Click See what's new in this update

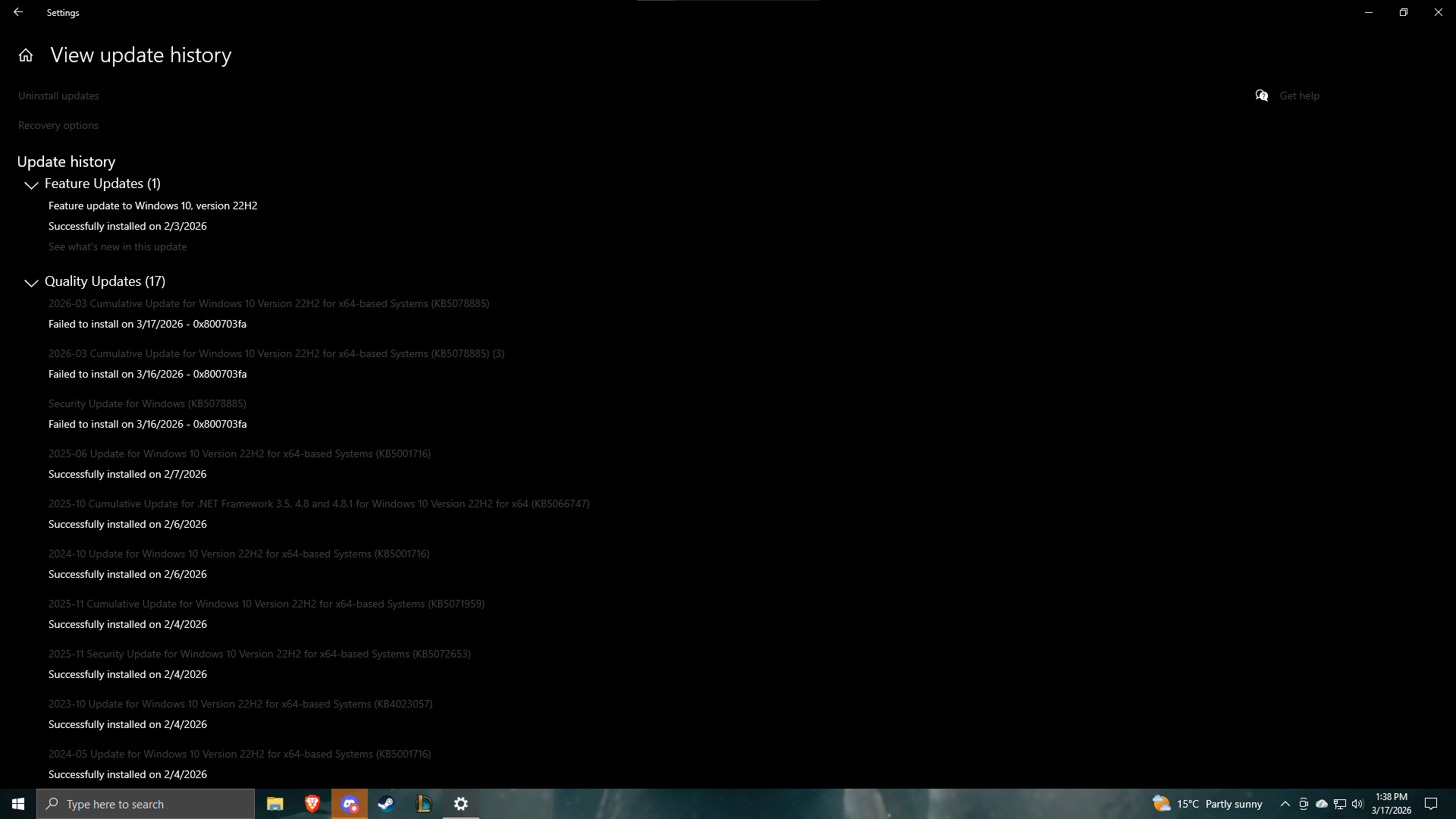[x=118, y=246]
